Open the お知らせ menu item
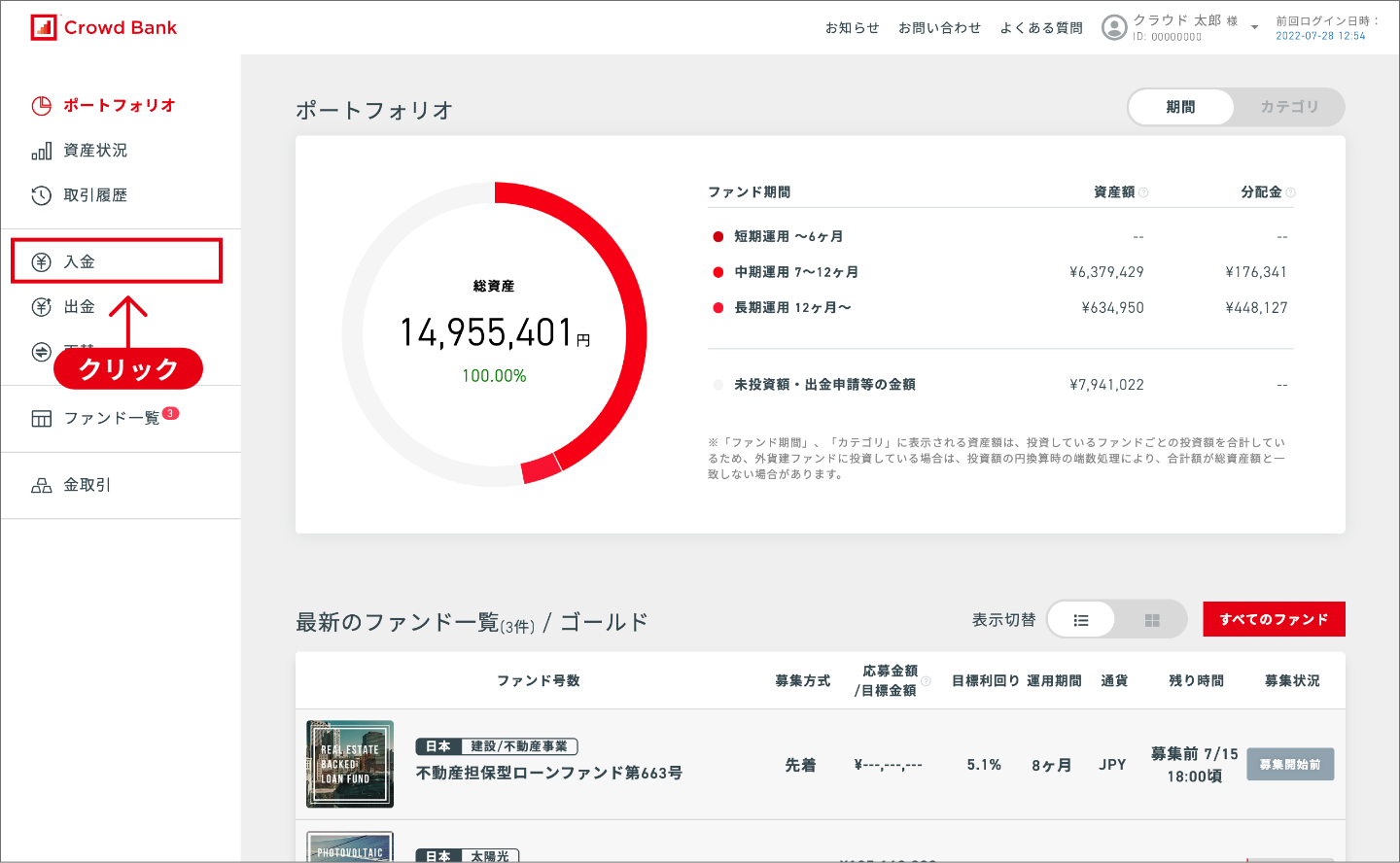 (x=852, y=28)
